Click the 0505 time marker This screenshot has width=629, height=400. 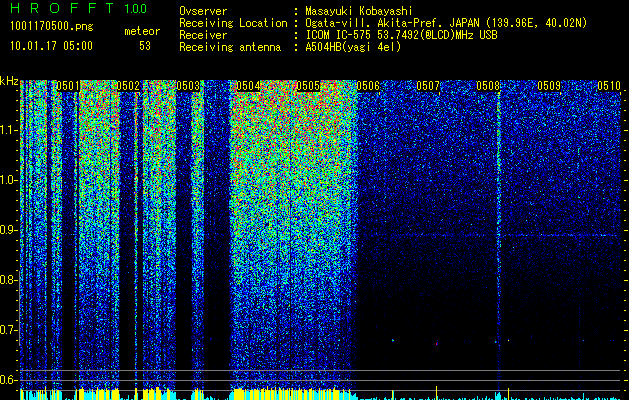pos(308,86)
